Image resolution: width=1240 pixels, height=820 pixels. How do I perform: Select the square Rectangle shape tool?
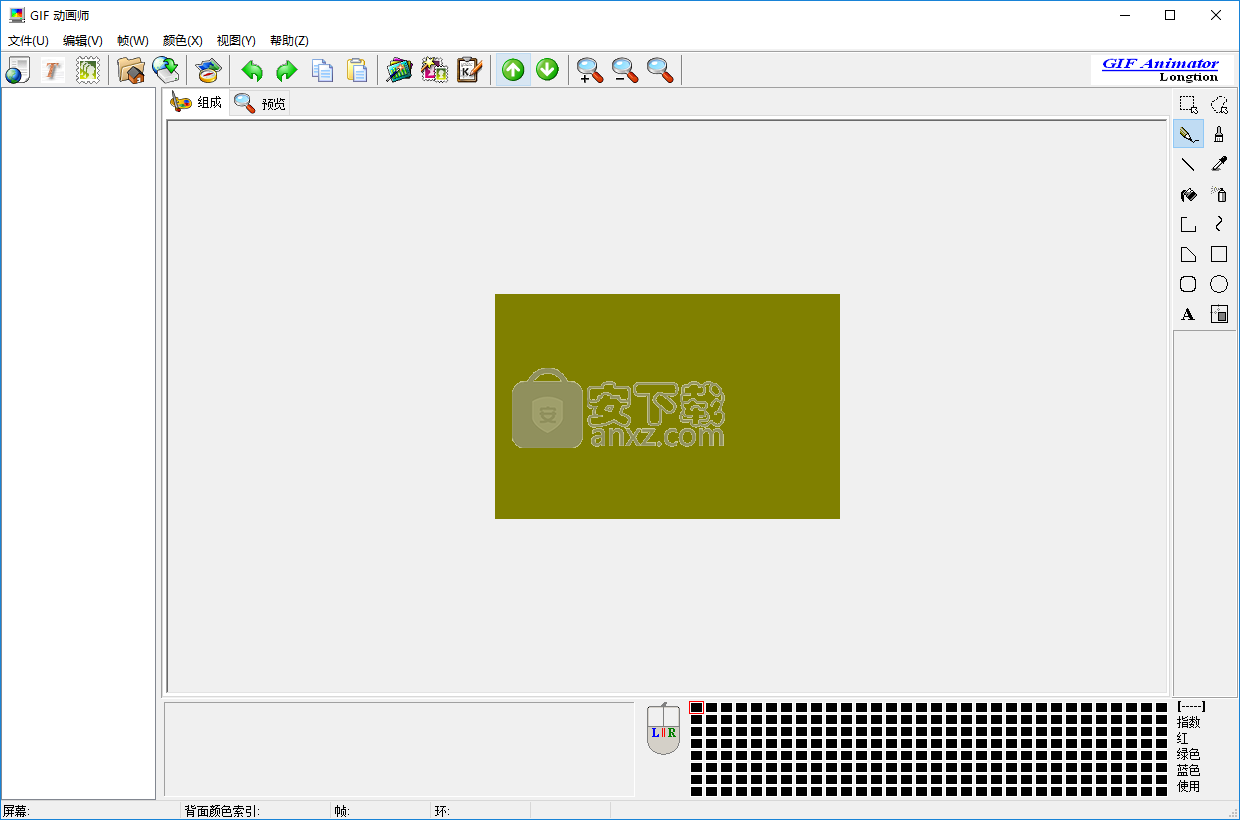click(1219, 254)
